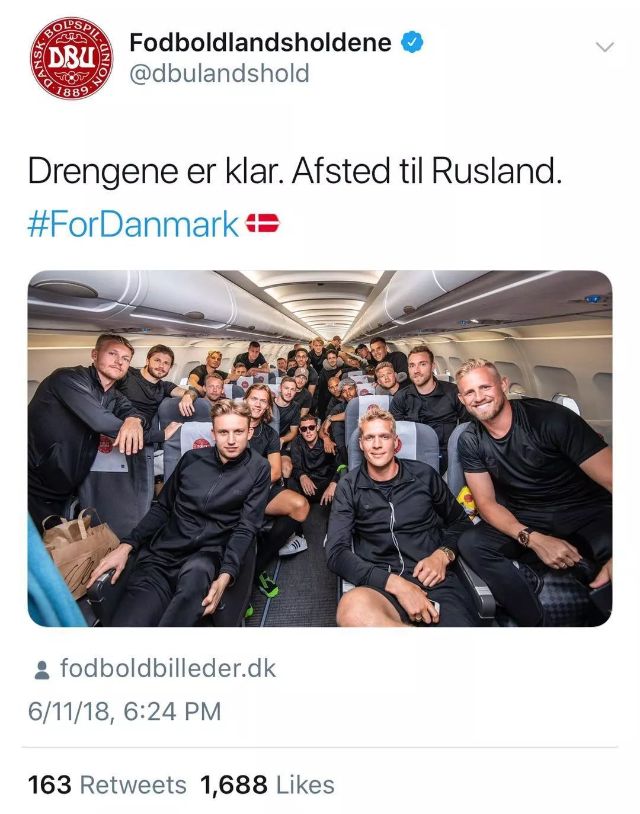Tap the DBU emblem in cabin photo seat
Viewport: 640px width, 814px height.
(201, 443)
